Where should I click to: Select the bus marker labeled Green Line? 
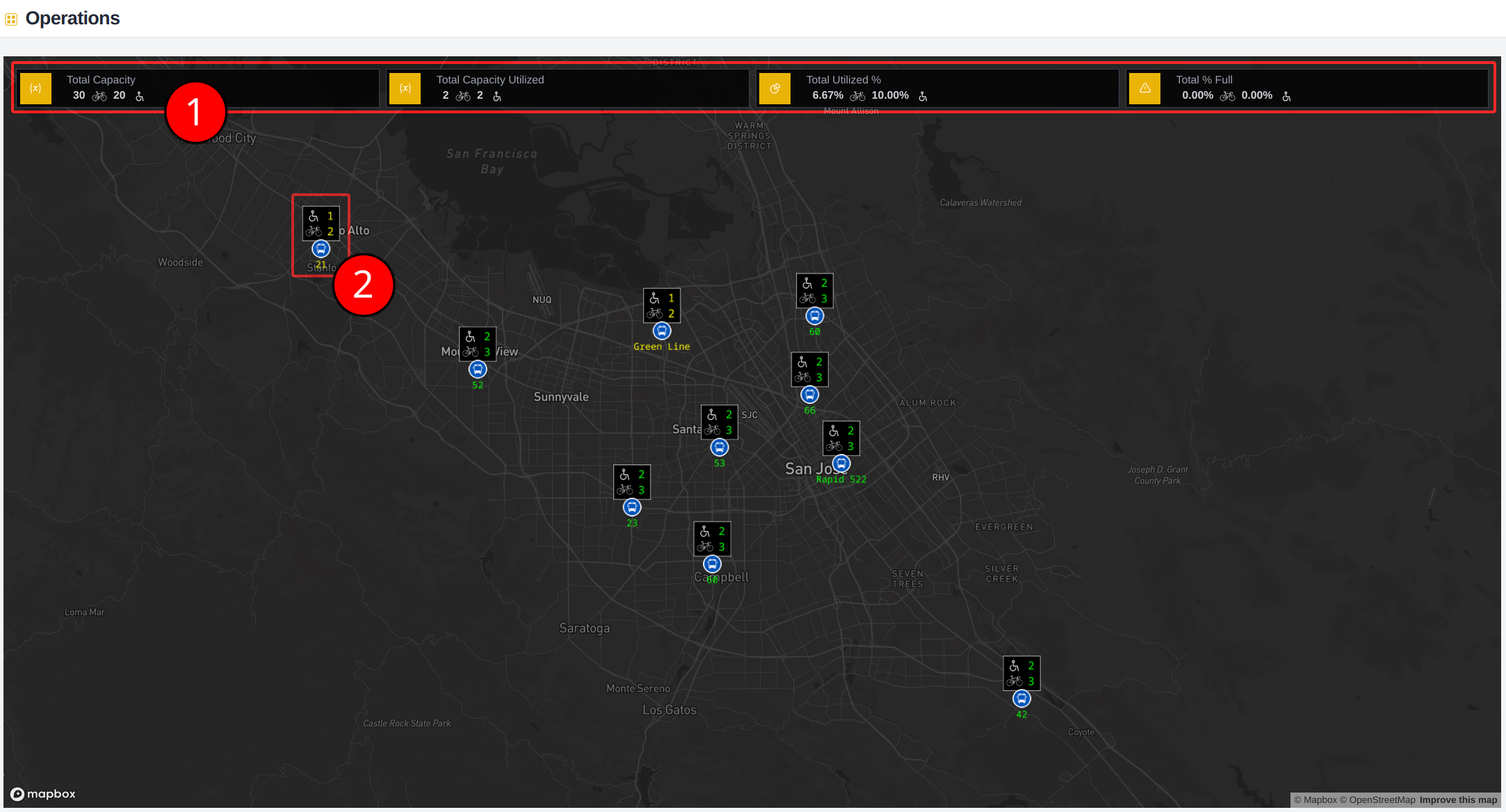coord(661,330)
